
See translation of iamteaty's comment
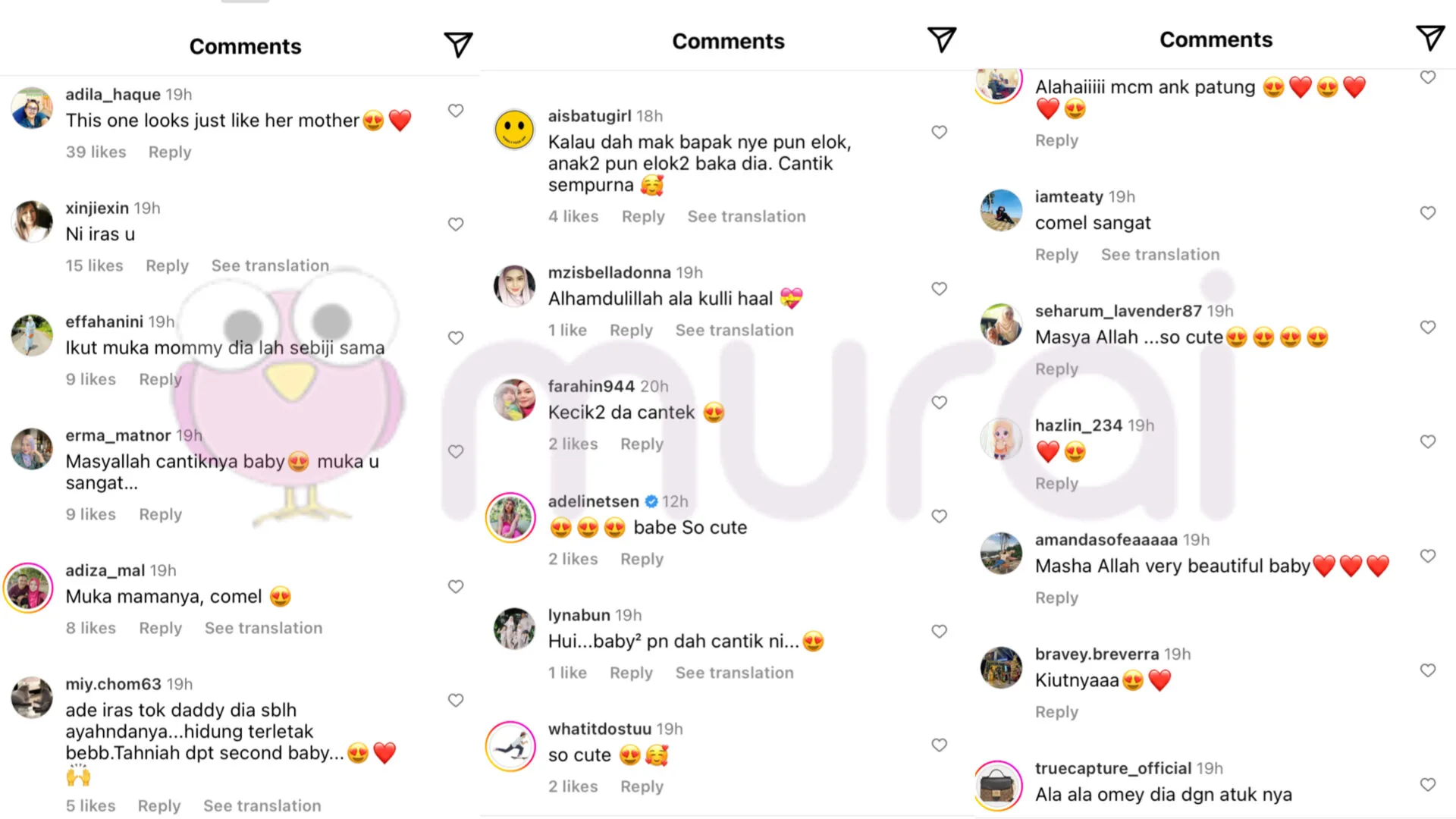click(1160, 255)
